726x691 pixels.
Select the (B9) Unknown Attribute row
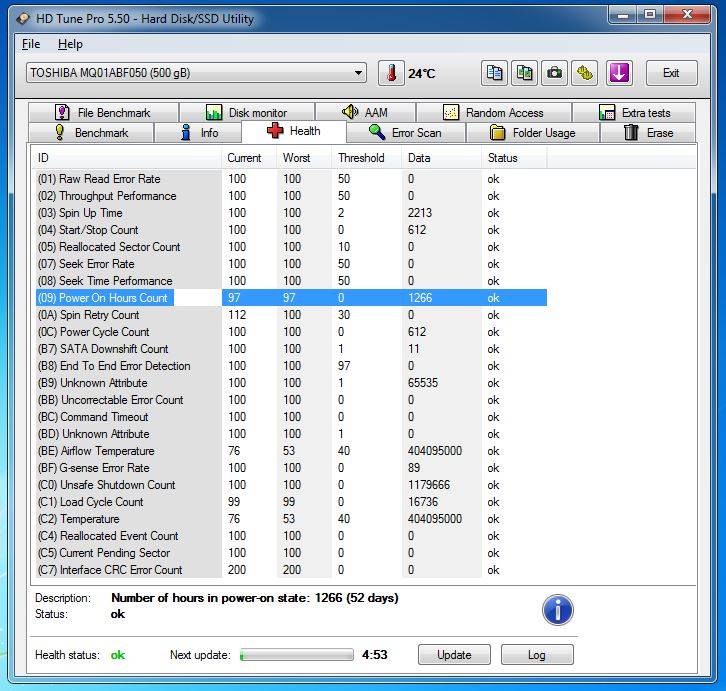[291, 383]
